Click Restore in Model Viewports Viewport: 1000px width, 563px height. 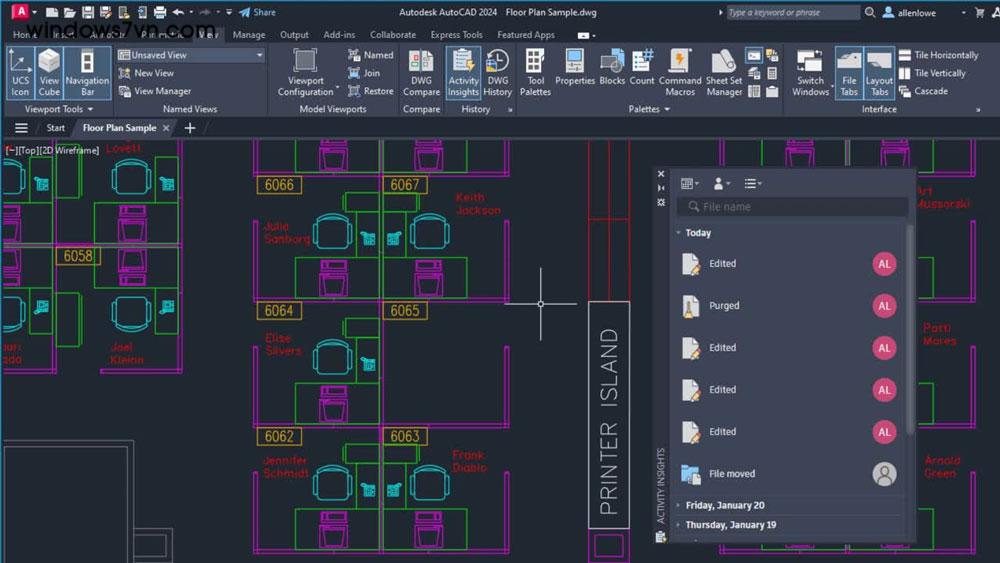coord(371,91)
